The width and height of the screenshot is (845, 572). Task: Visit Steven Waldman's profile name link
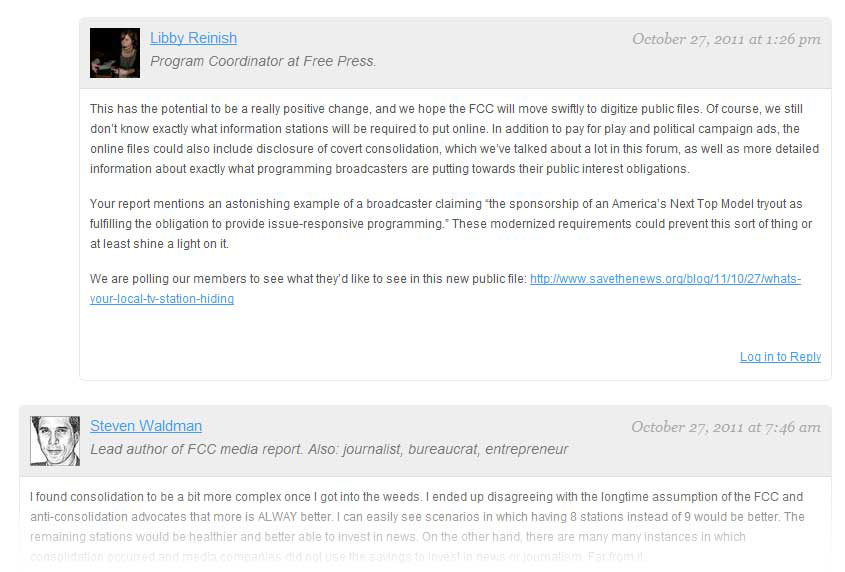pyautogui.click(x=146, y=426)
